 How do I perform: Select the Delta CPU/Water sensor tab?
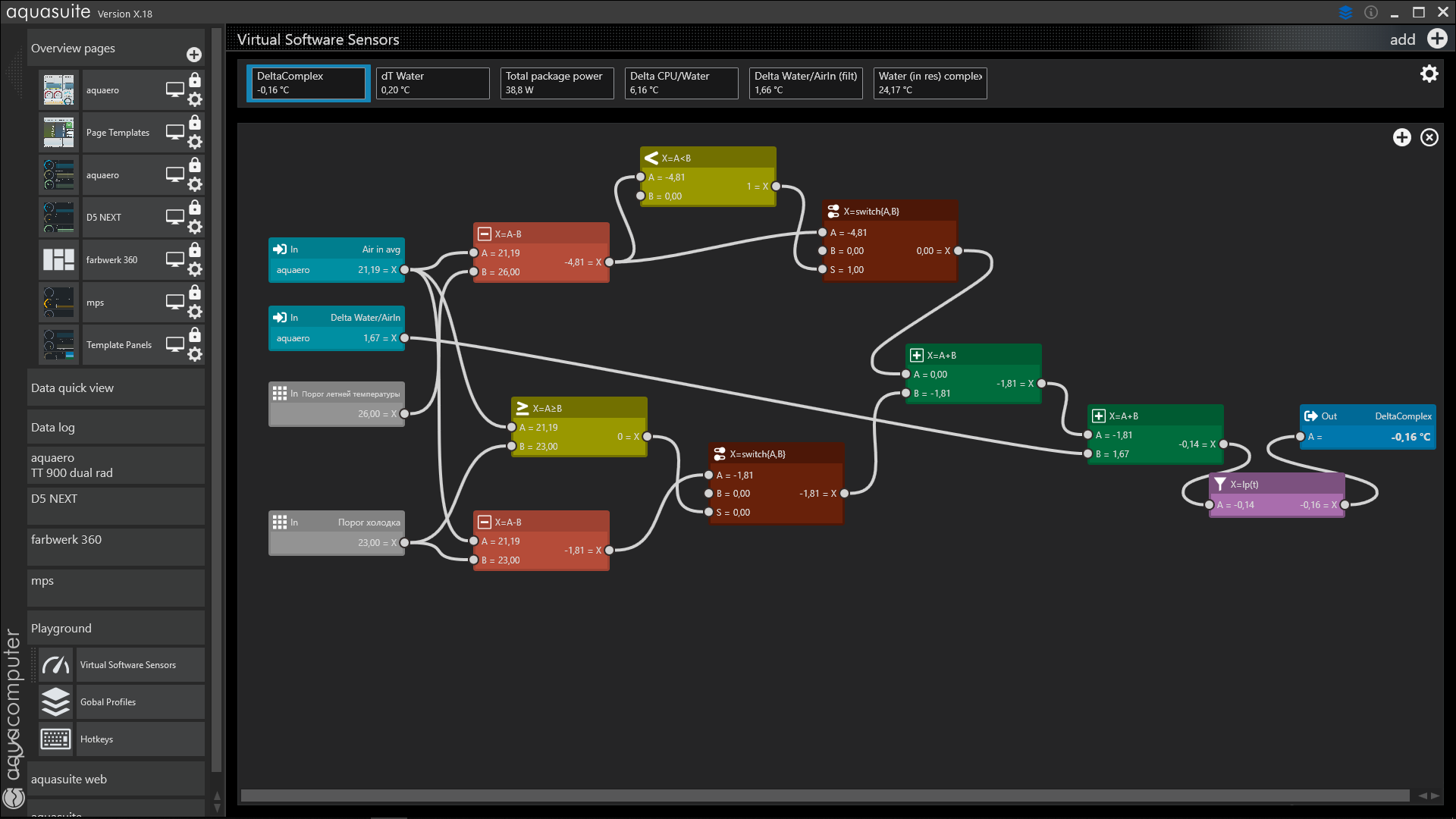tap(681, 83)
